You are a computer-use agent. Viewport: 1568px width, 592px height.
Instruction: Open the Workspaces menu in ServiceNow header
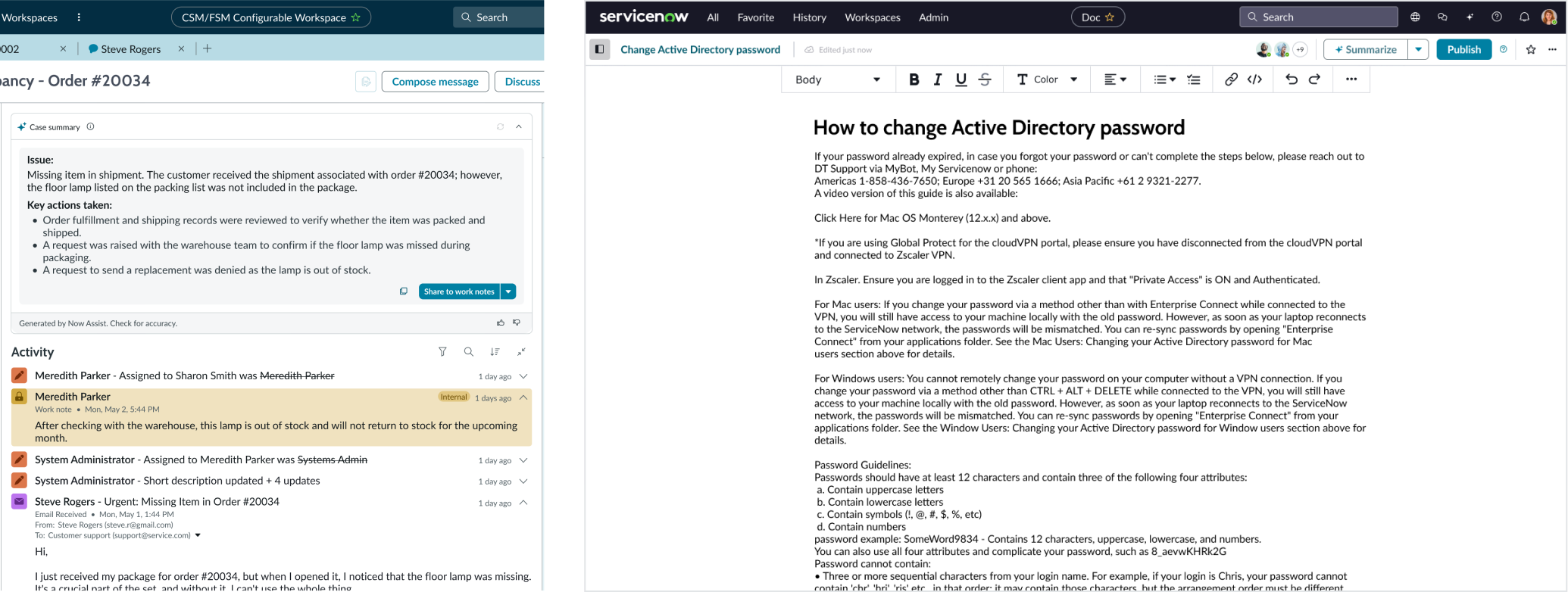[x=872, y=17]
